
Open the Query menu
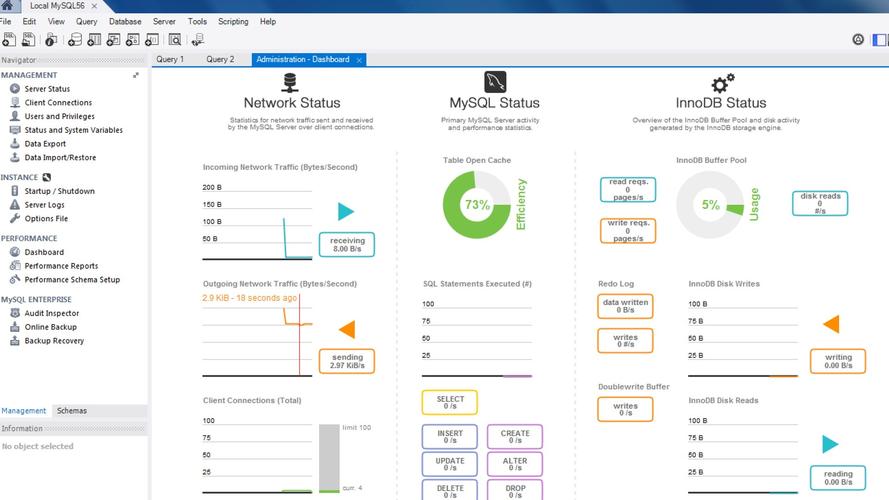coord(86,22)
